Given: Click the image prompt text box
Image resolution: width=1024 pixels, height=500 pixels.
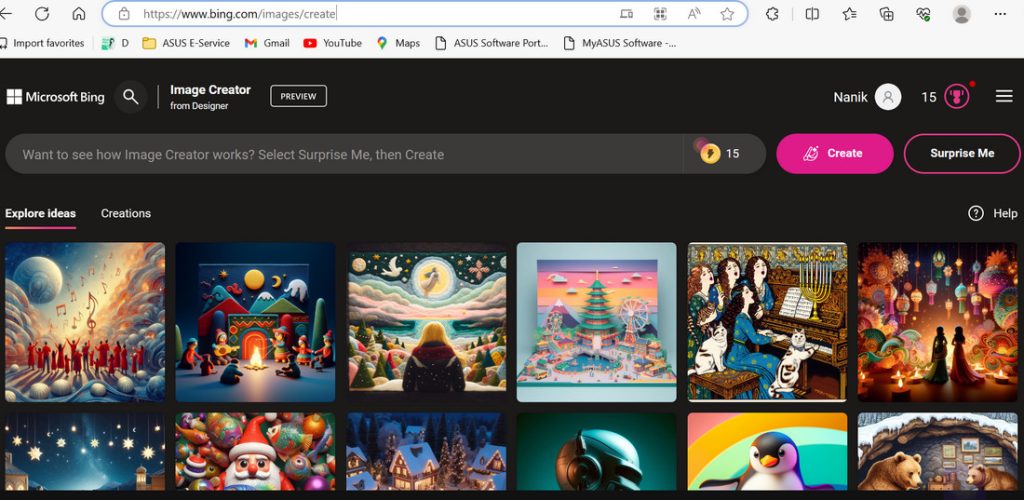Looking at the screenshot, I should tap(344, 154).
